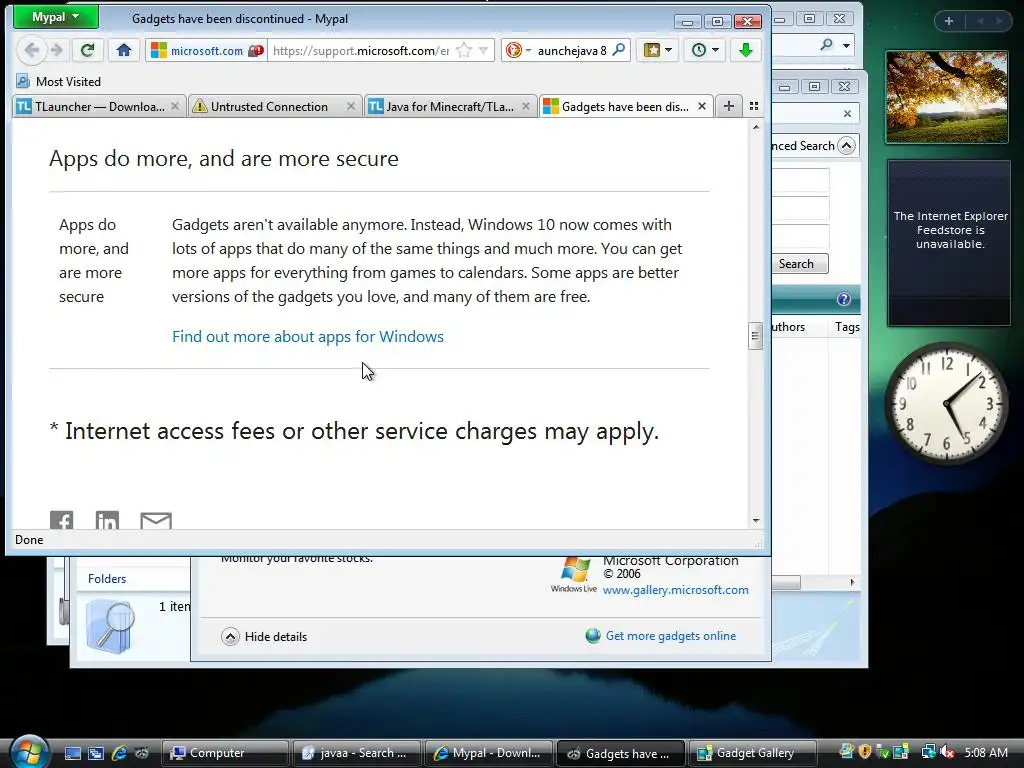1024x768 pixels.
Task: Switch to javaa Search taskbar button
Action: coord(357,753)
